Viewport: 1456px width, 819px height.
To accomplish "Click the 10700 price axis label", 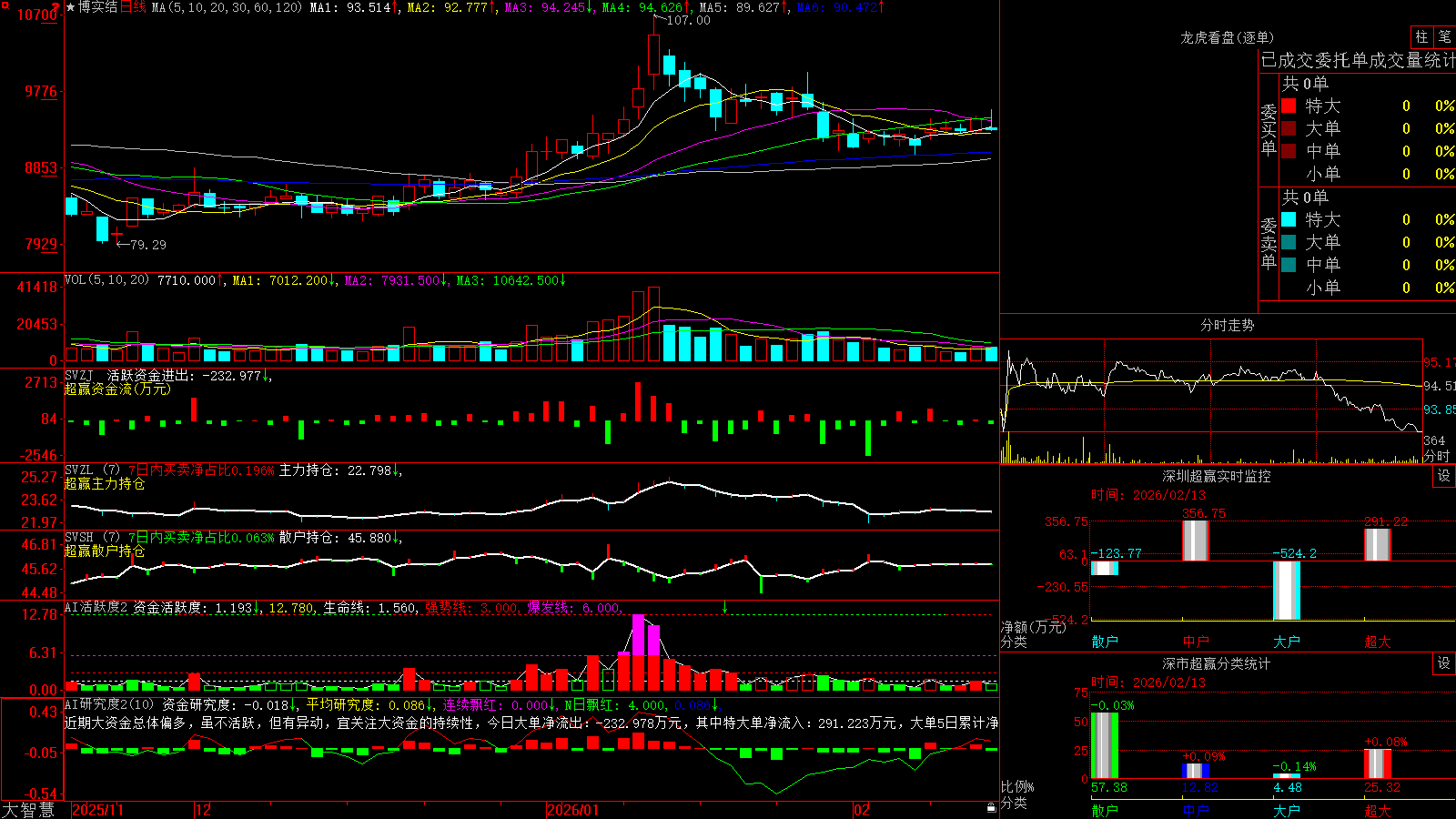I will click(x=37, y=15).
